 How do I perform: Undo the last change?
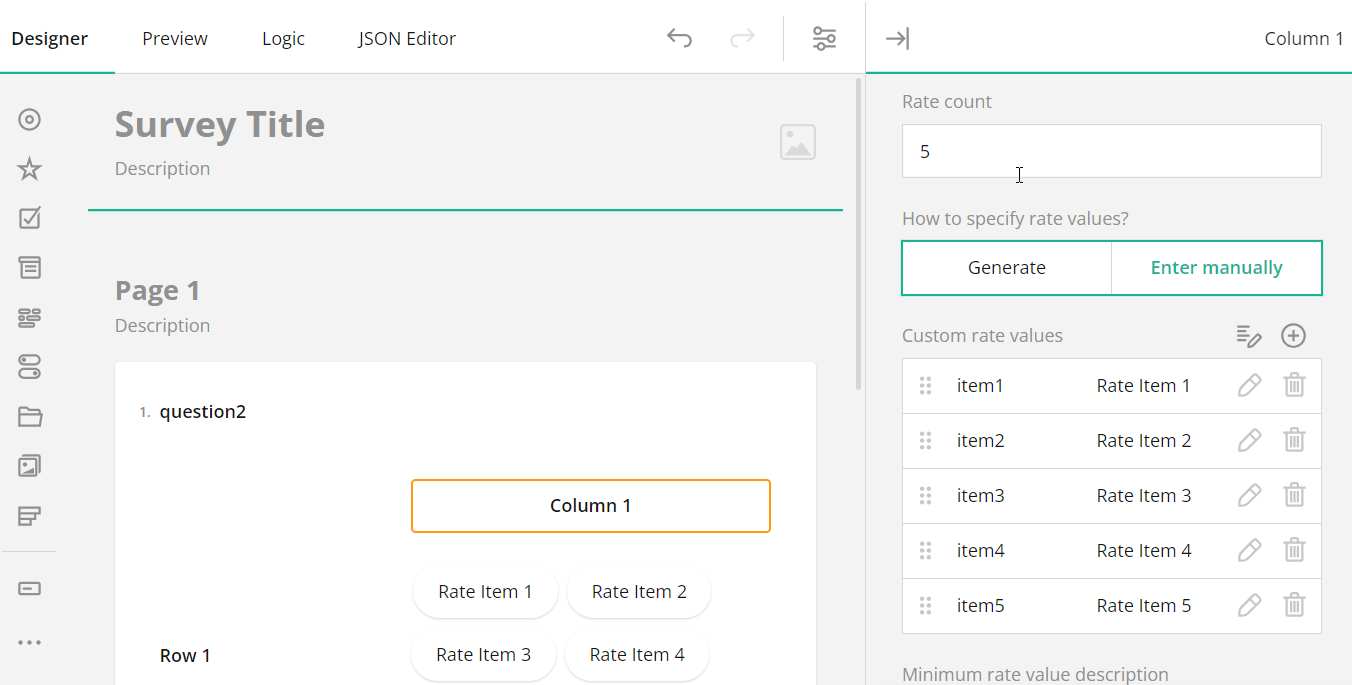click(x=679, y=38)
